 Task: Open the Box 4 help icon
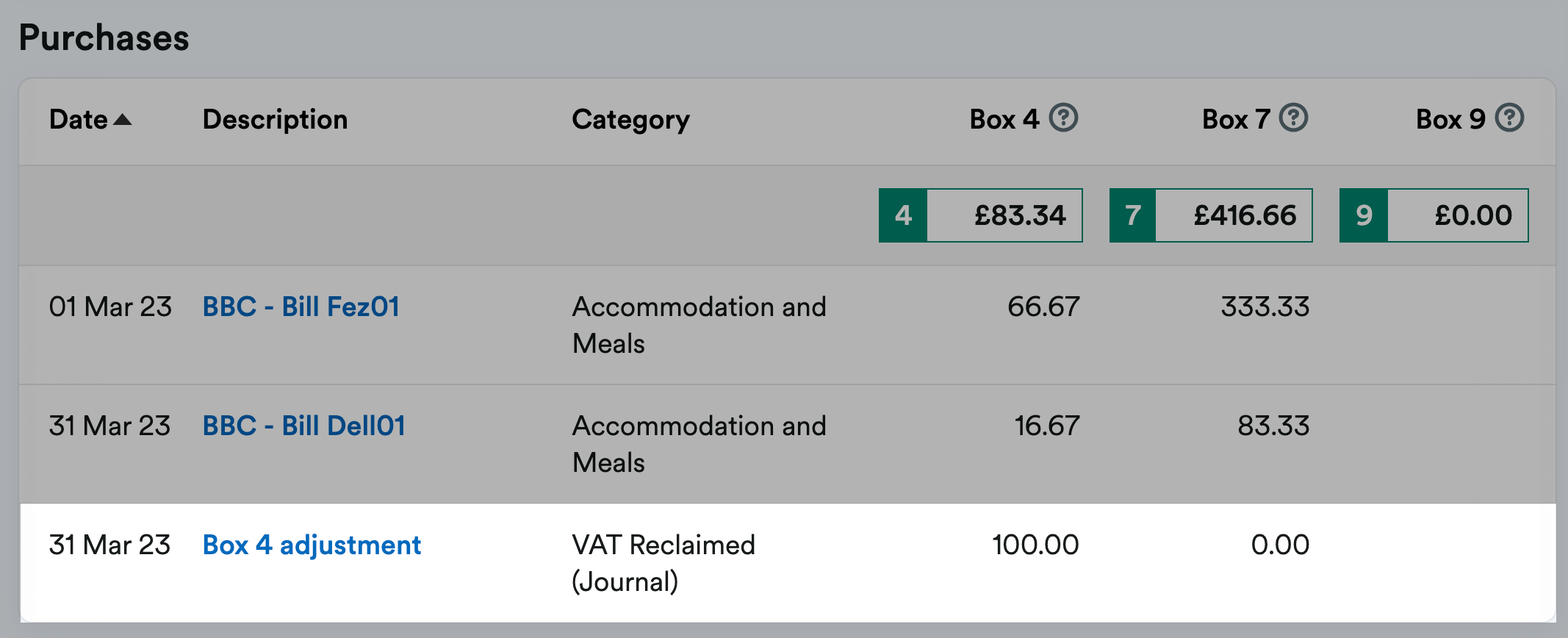tap(1062, 118)
